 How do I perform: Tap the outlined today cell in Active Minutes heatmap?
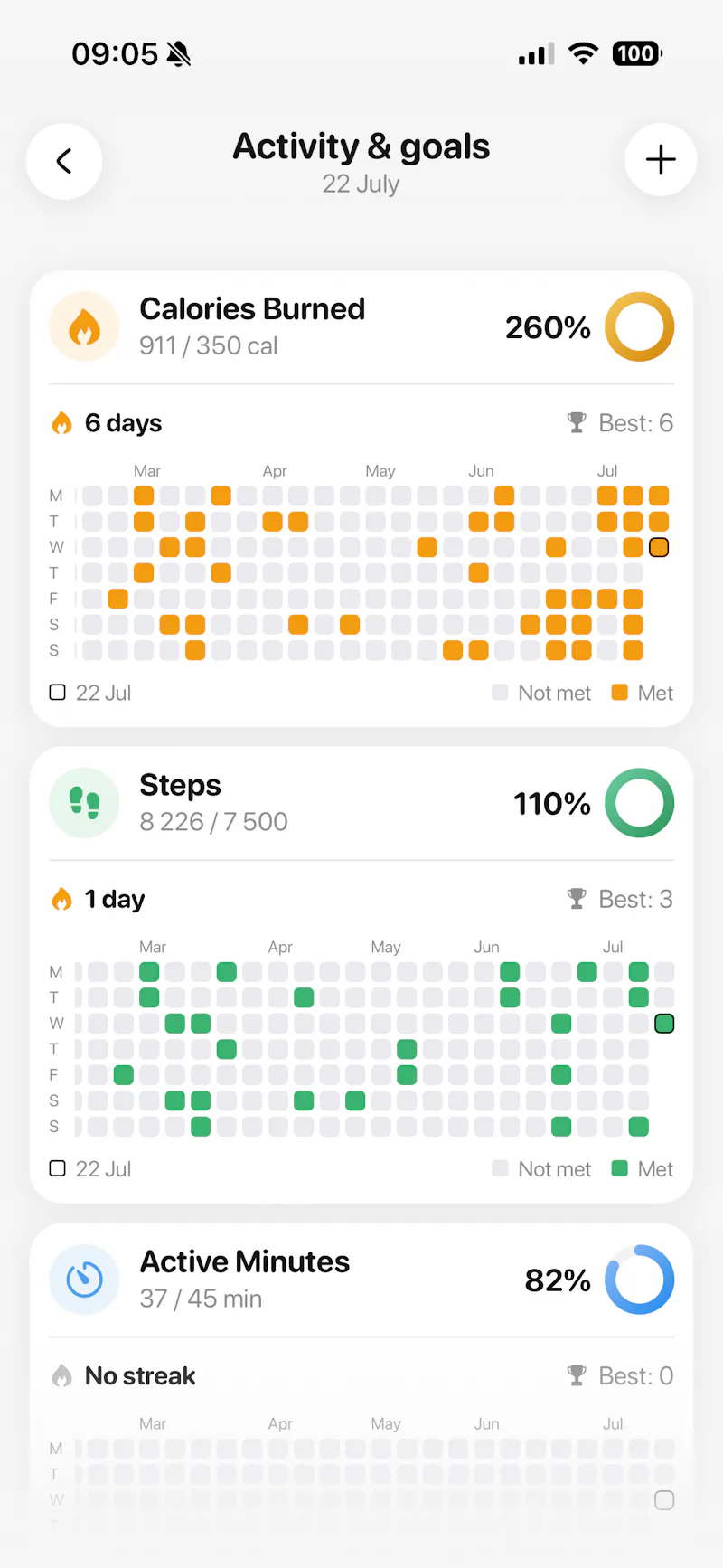point(664,1500)
